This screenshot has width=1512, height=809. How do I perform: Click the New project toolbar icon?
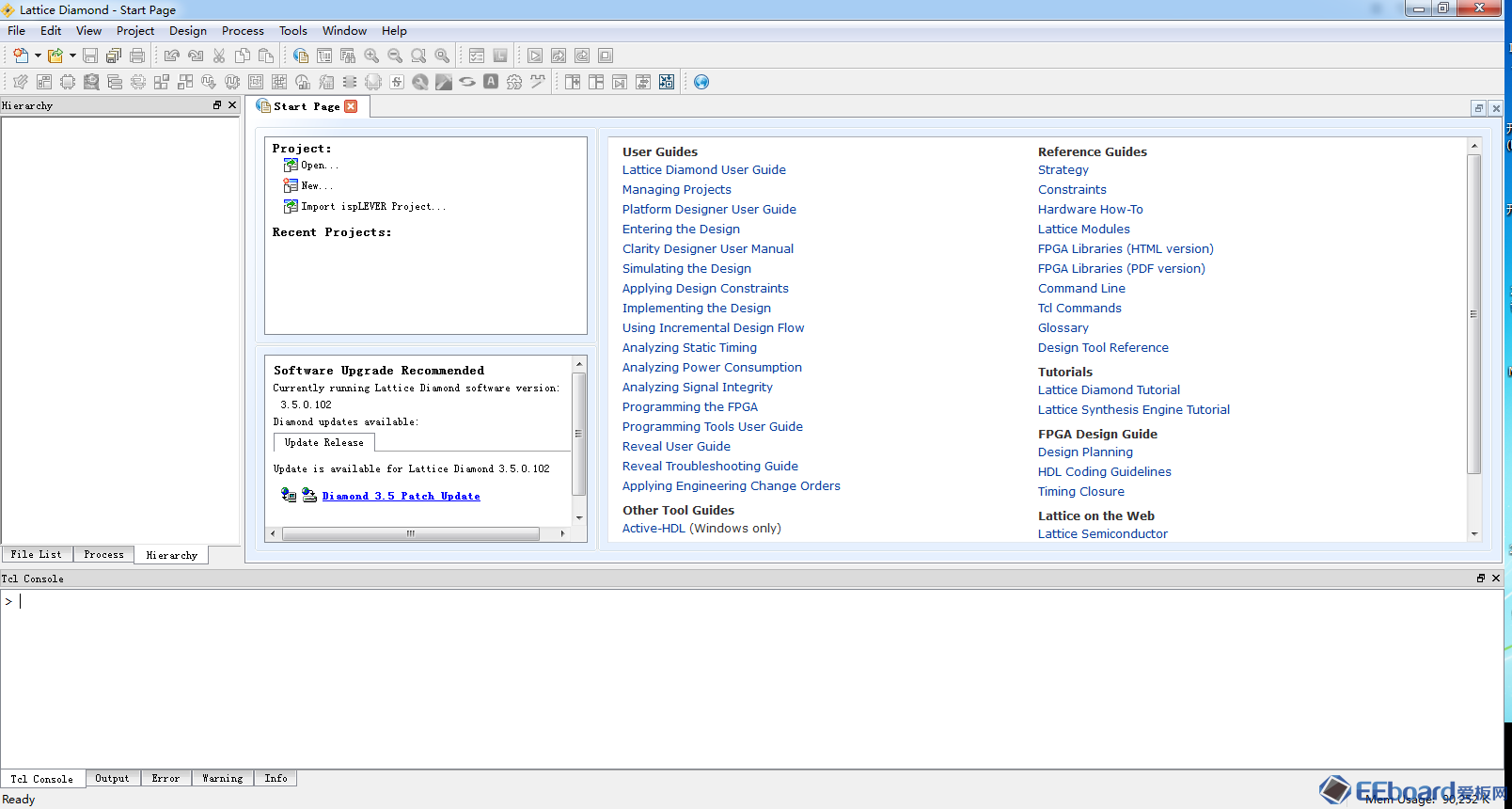tap(21, 56)
